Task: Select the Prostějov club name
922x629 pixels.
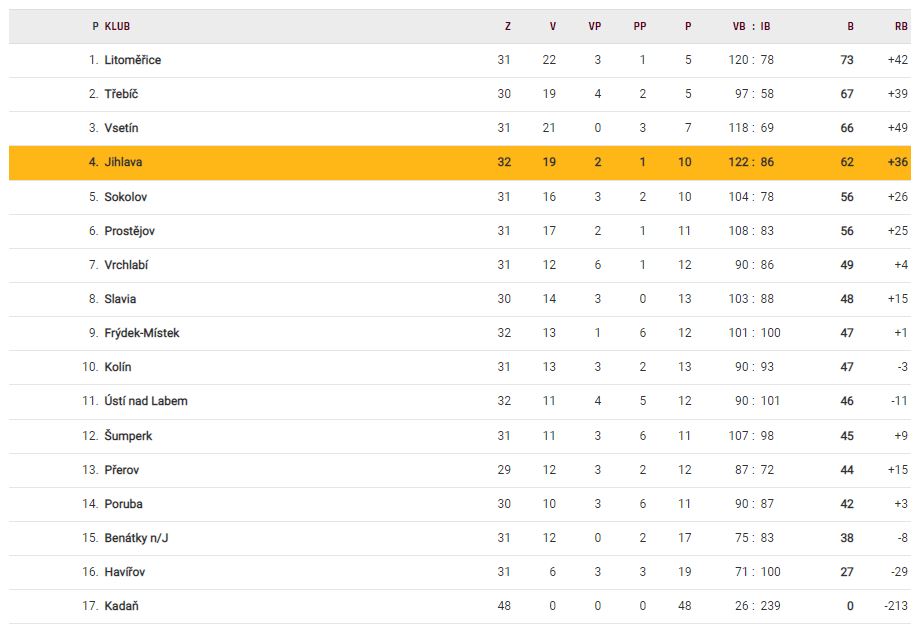Action: pos(129,231)
